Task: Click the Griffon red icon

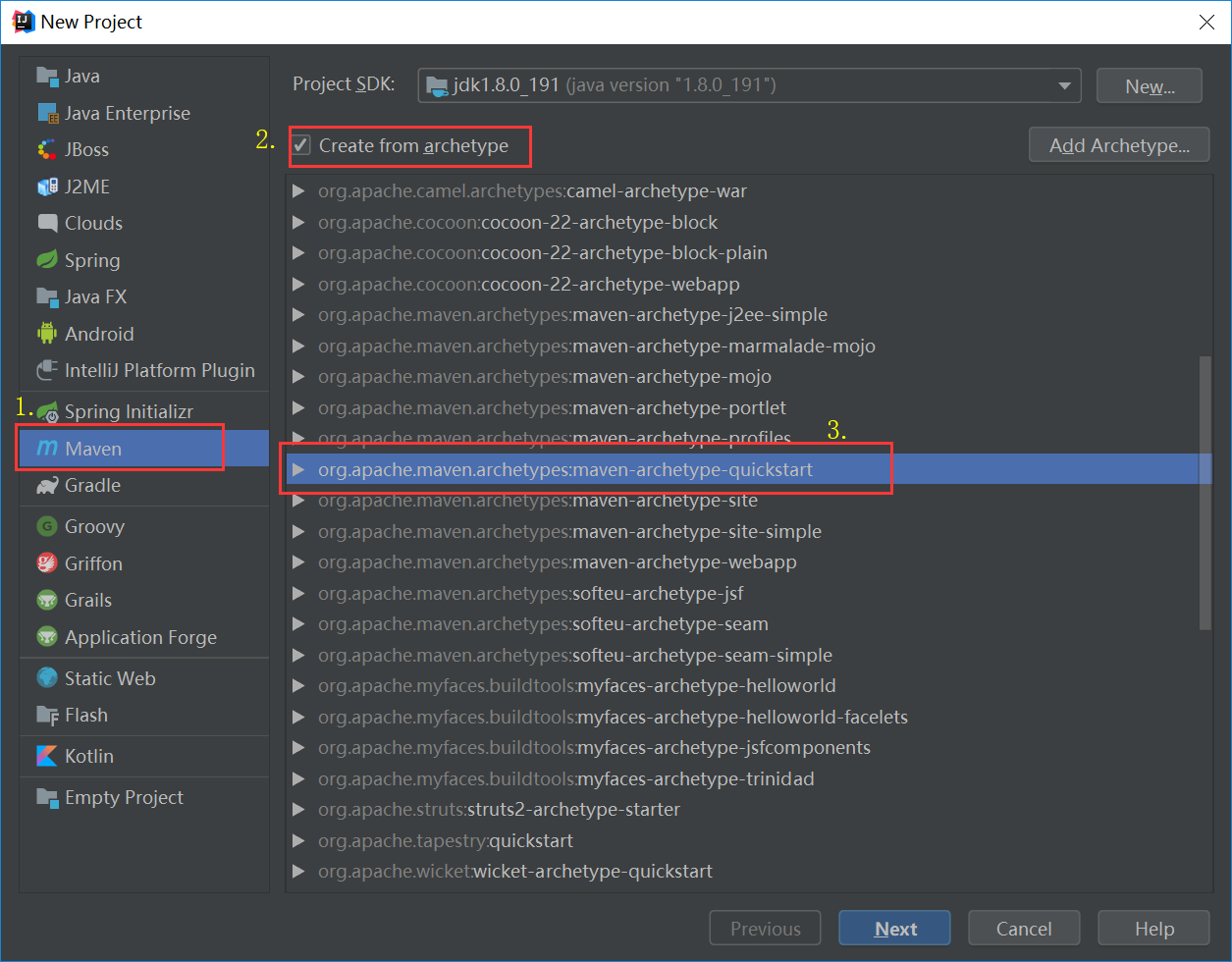Action: (47, 563)
